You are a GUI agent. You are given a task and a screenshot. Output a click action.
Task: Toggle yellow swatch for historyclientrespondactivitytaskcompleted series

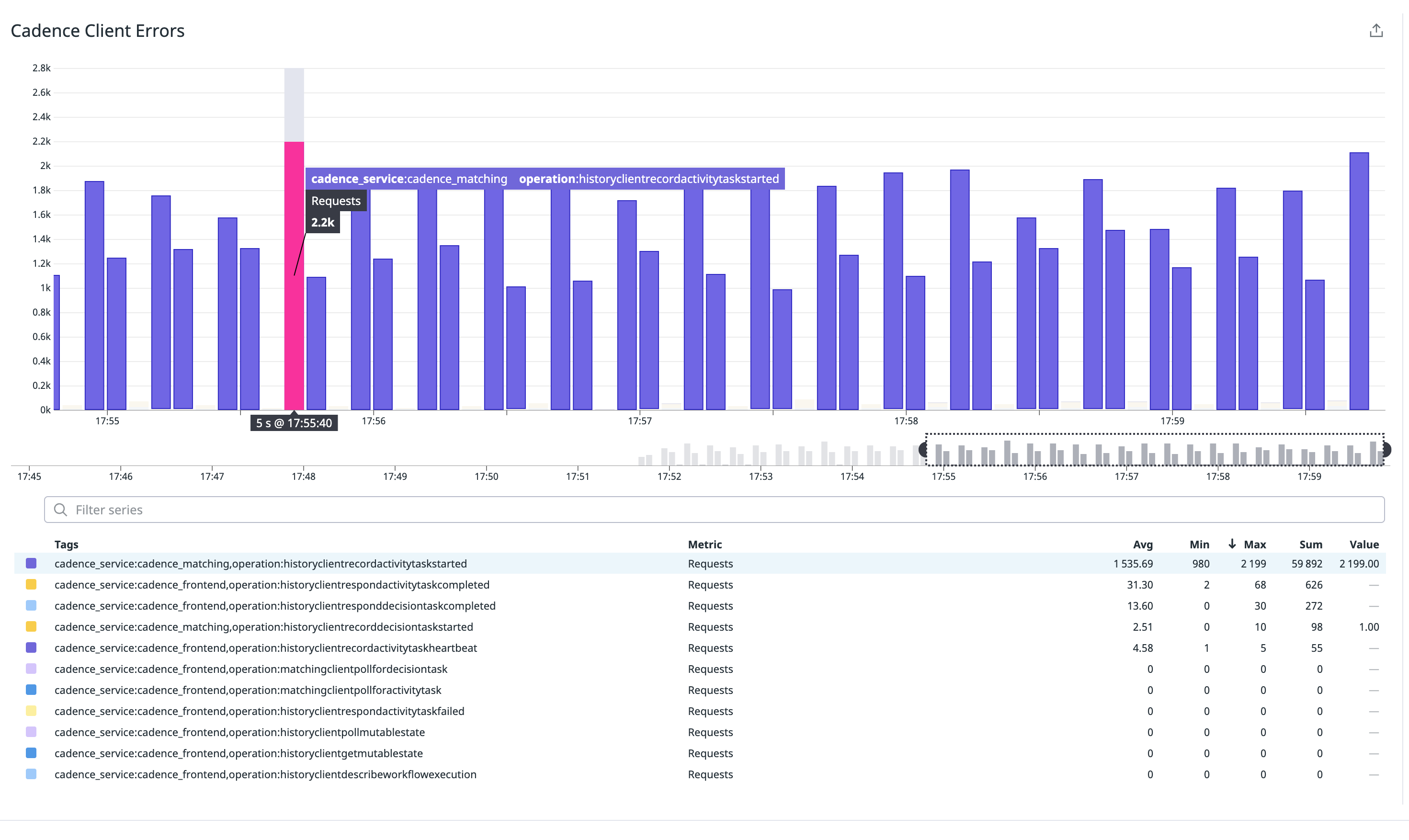(x=31, y=584)
